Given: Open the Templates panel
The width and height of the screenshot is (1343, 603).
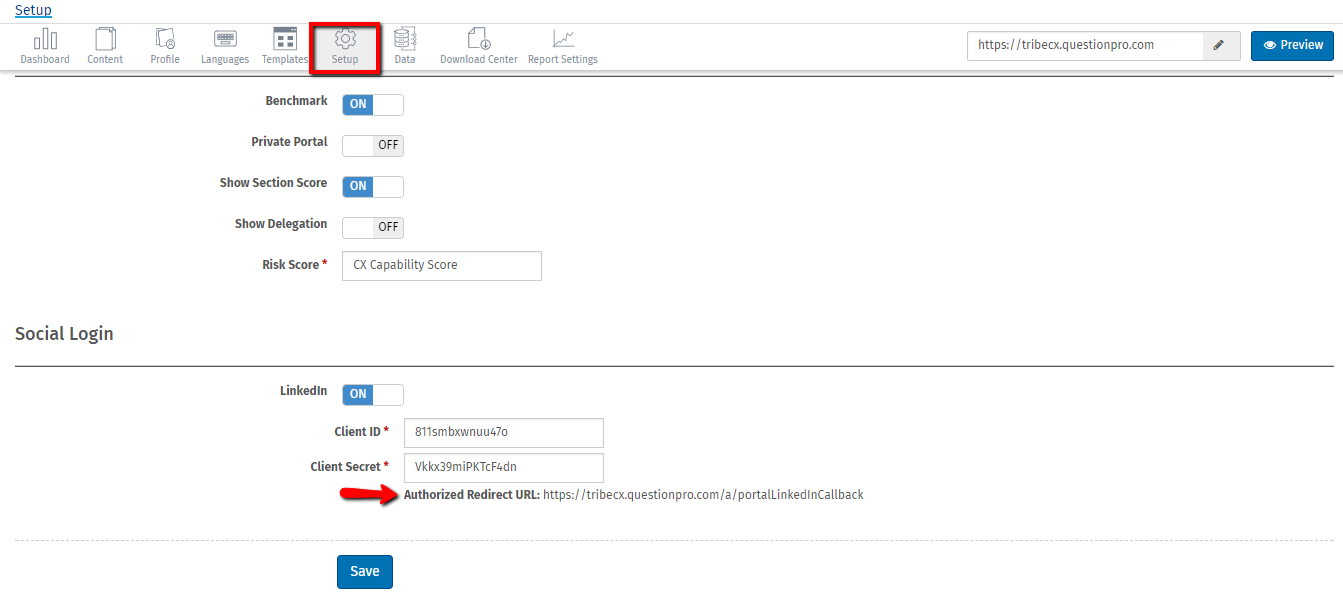Looking at the screenshot, I should pos(284,45).
